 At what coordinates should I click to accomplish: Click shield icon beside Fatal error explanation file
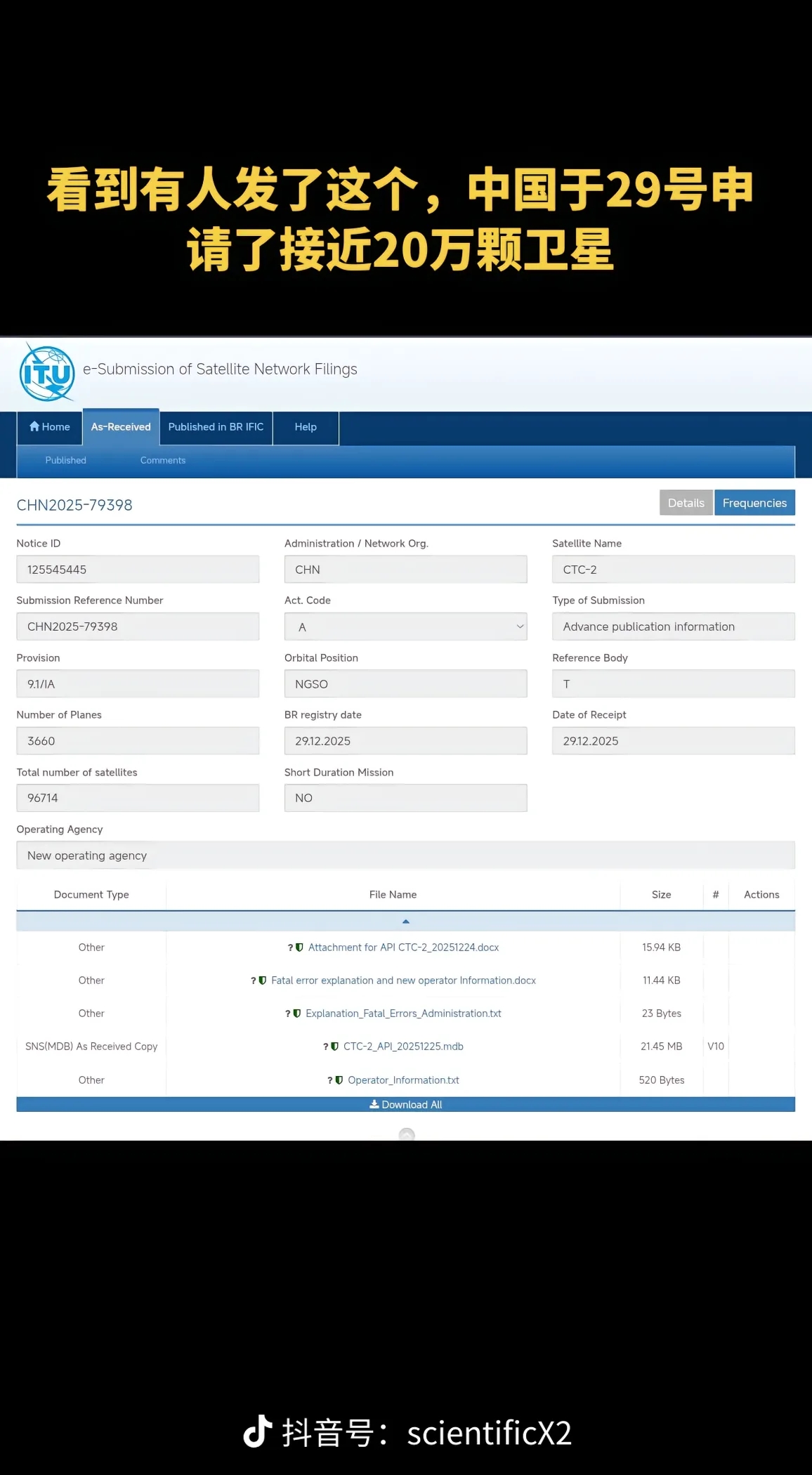(263, 981)
